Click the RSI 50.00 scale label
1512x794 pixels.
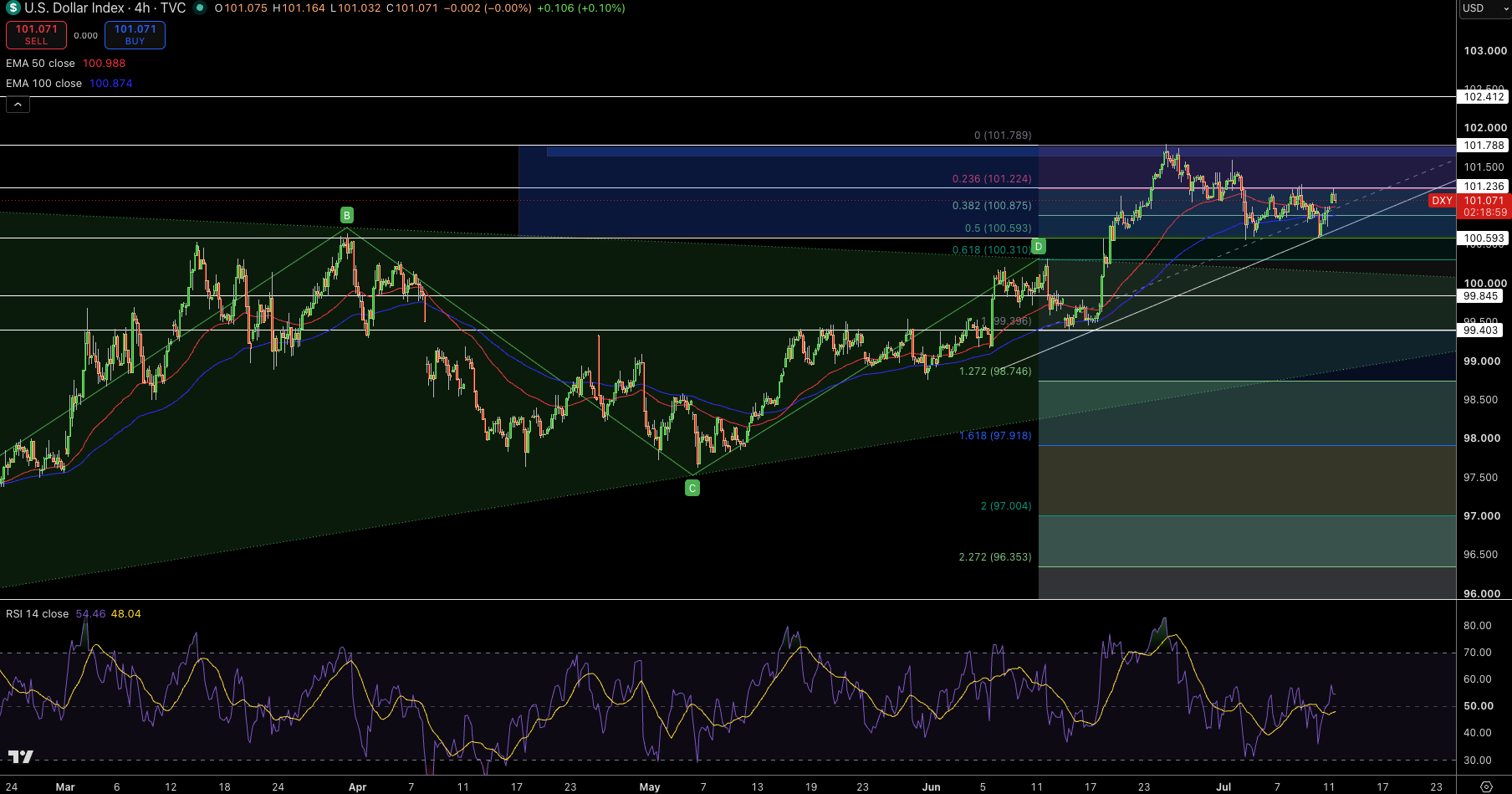click(1479, 706)
